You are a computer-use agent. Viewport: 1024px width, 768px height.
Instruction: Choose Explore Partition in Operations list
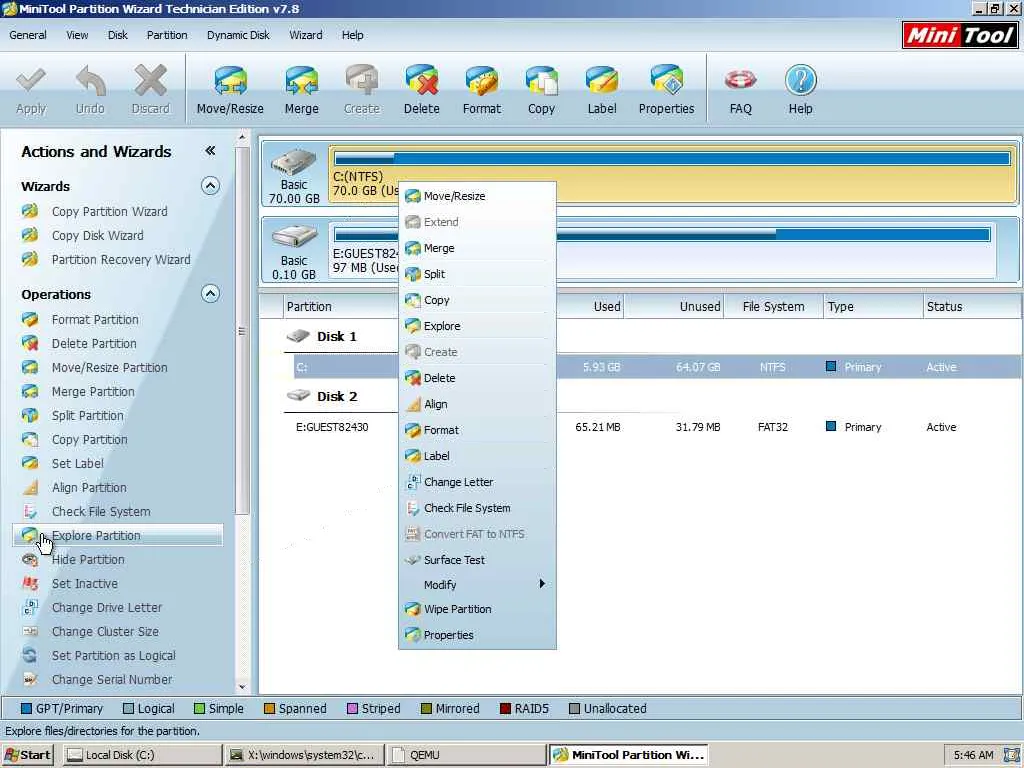coord(118,536)
